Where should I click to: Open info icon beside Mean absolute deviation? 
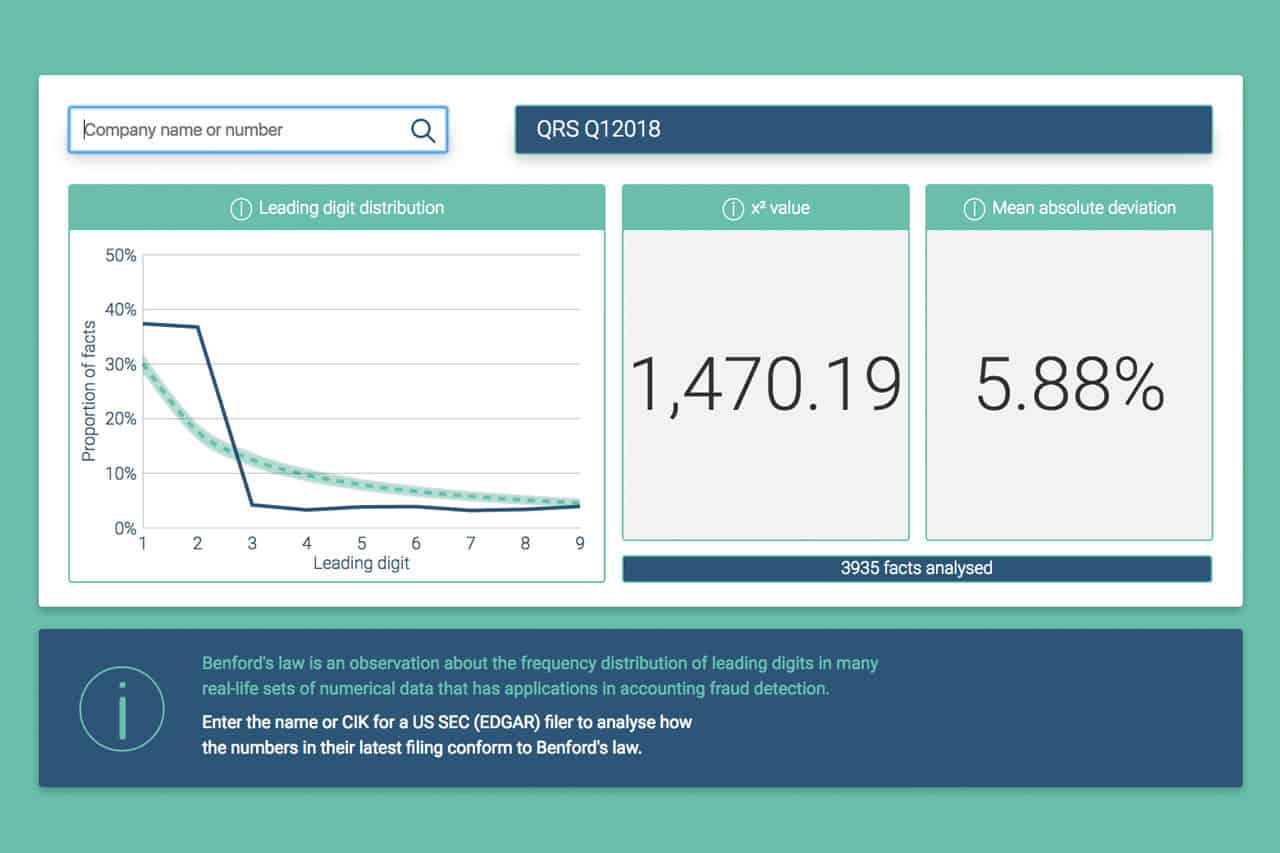point(973,209)
